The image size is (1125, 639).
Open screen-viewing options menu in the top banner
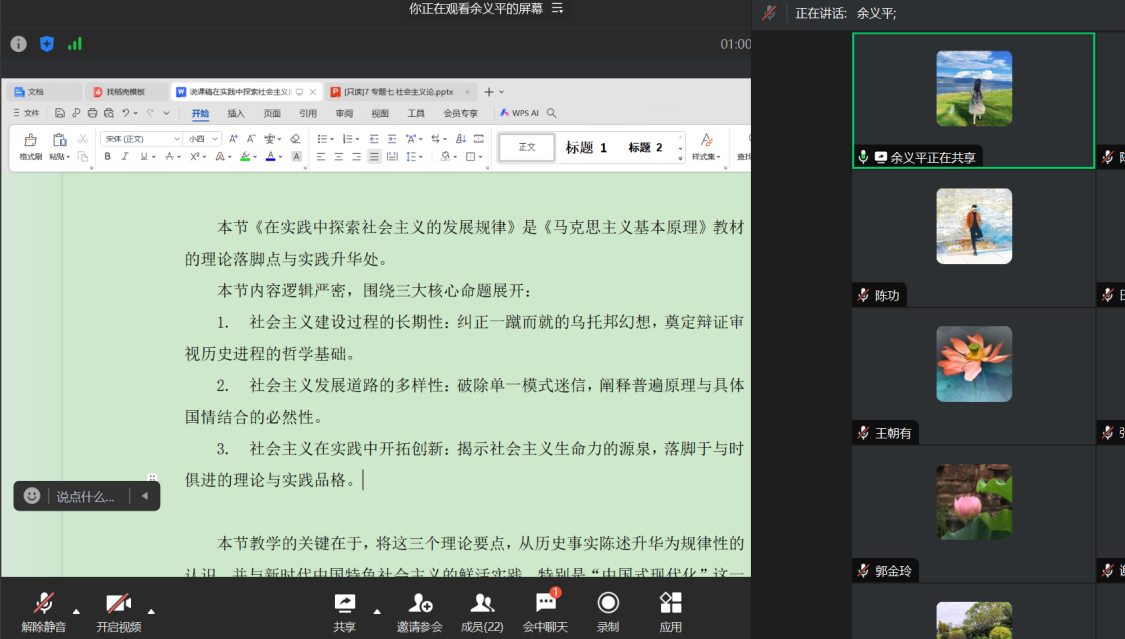(558, 8)
